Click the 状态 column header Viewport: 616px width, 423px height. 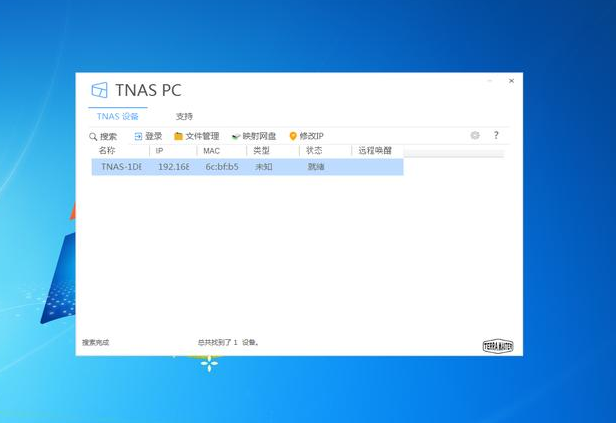pyautogui.click(x=314, y=150)
